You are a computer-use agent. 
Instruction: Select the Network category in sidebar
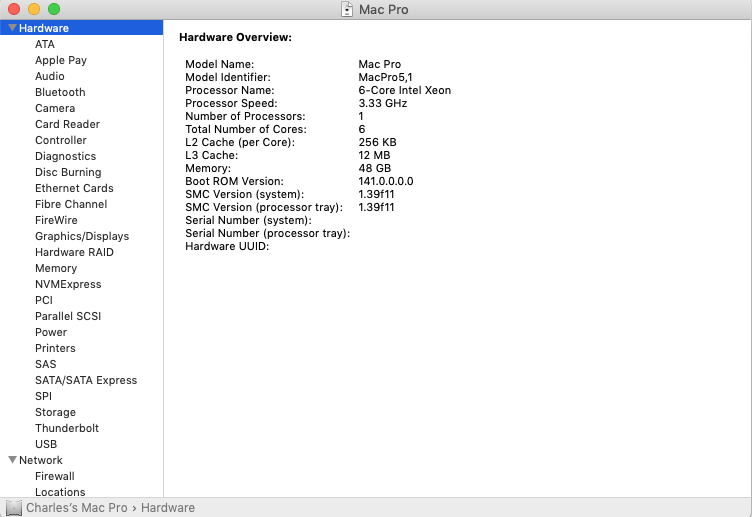pyautogui.click(x=41, y=460)
